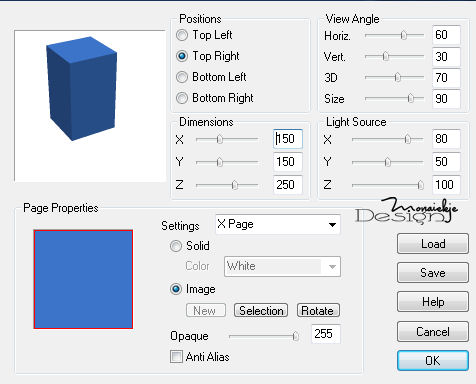Click the Light Source Z value field
Viewport: 476px width, 384px height.
point(446,185)
